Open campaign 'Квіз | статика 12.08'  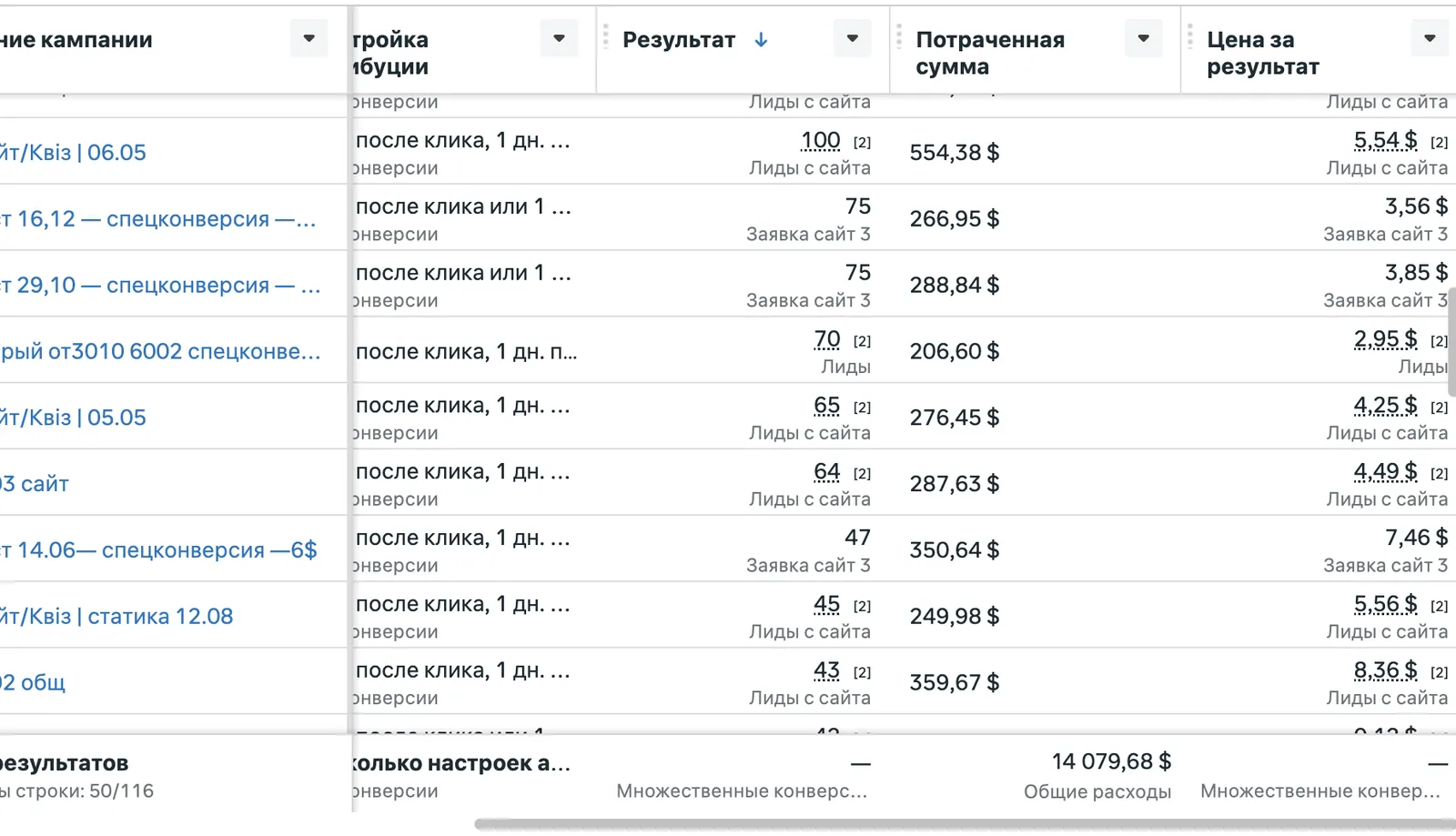tap(116, 617)
